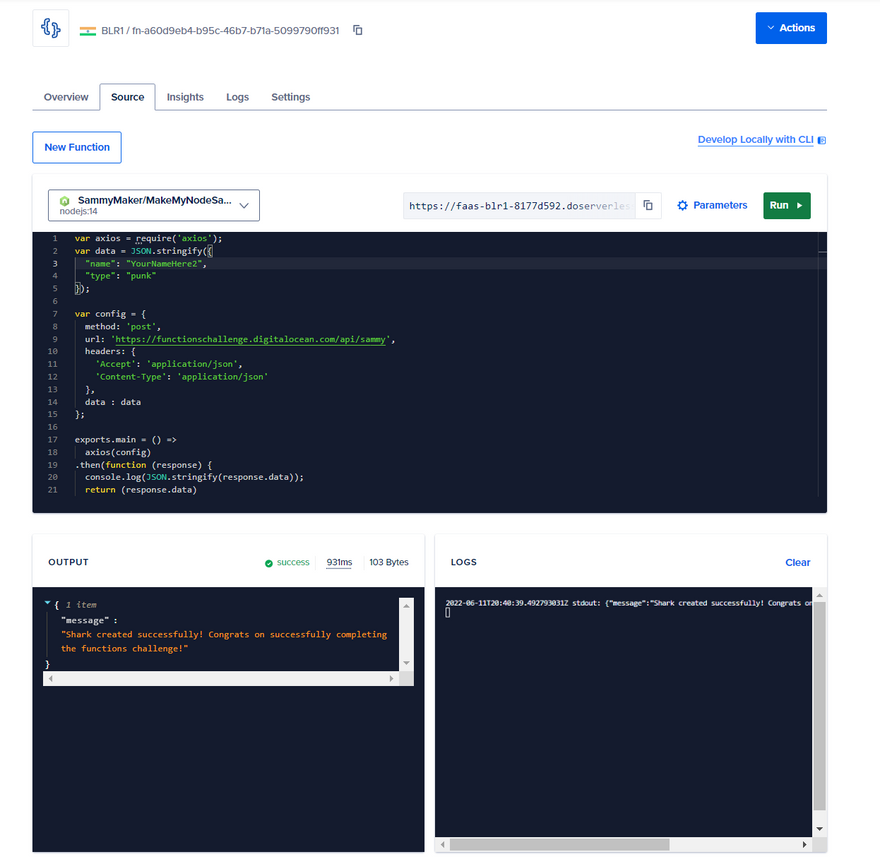The image size is (880, 860).
Task: Select the Source tab
Action: [127, 97]
